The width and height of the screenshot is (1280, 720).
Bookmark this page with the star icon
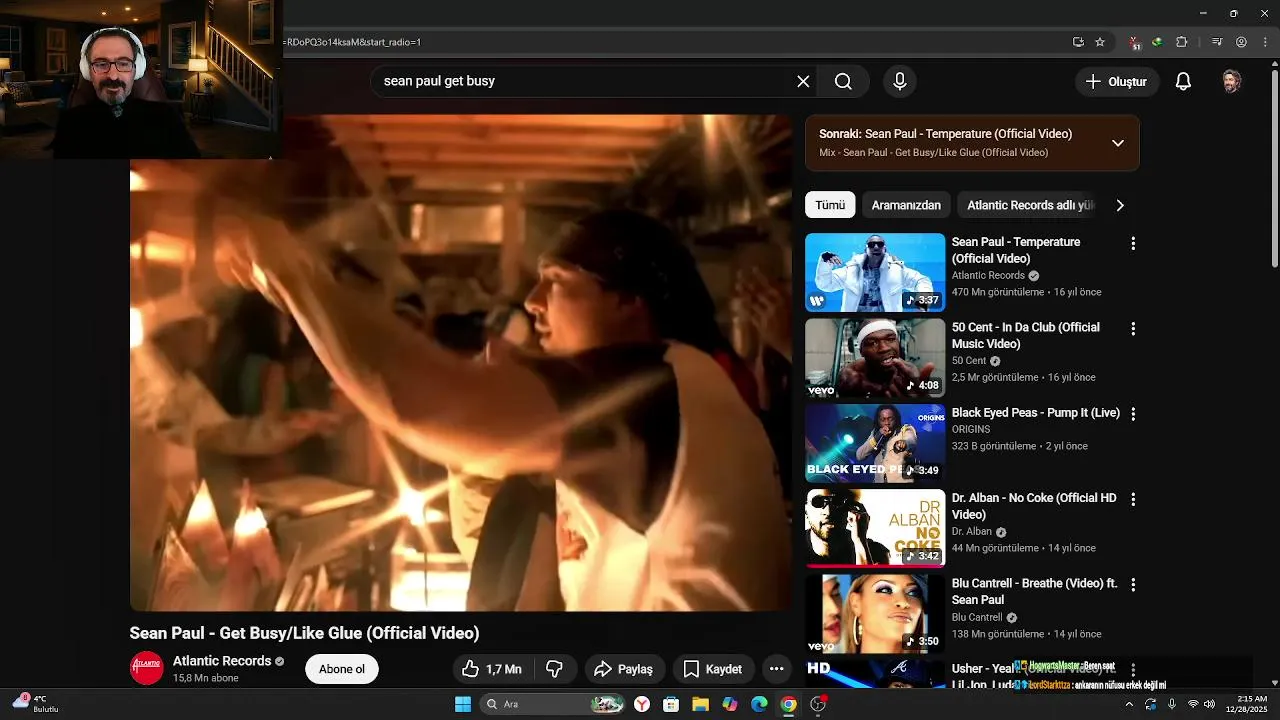click(1100, 42)
